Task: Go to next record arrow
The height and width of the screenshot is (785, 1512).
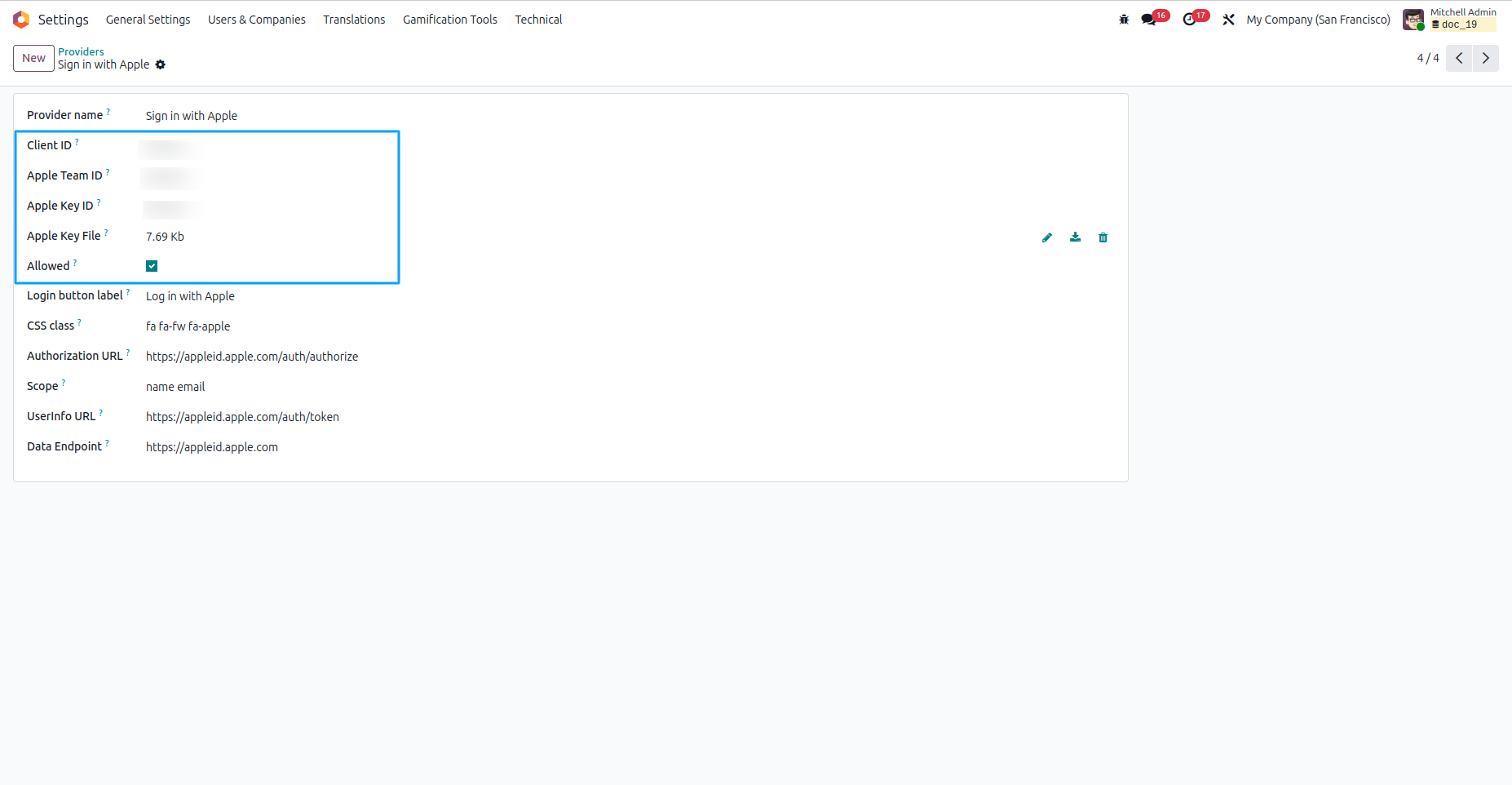Action: tap(1486, 58)
